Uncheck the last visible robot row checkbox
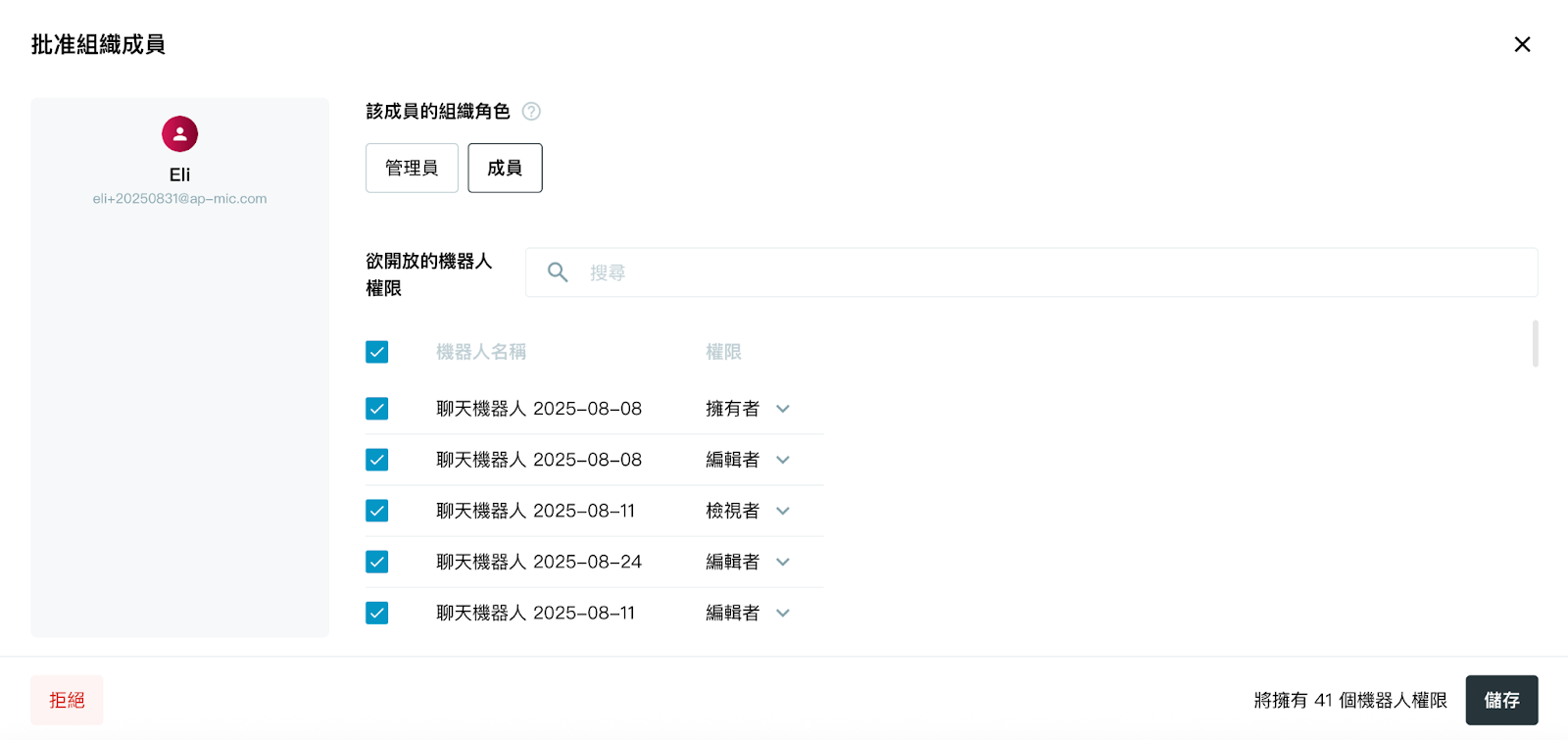This screenshot has width=1568, height=740. (x=376, y=613)
